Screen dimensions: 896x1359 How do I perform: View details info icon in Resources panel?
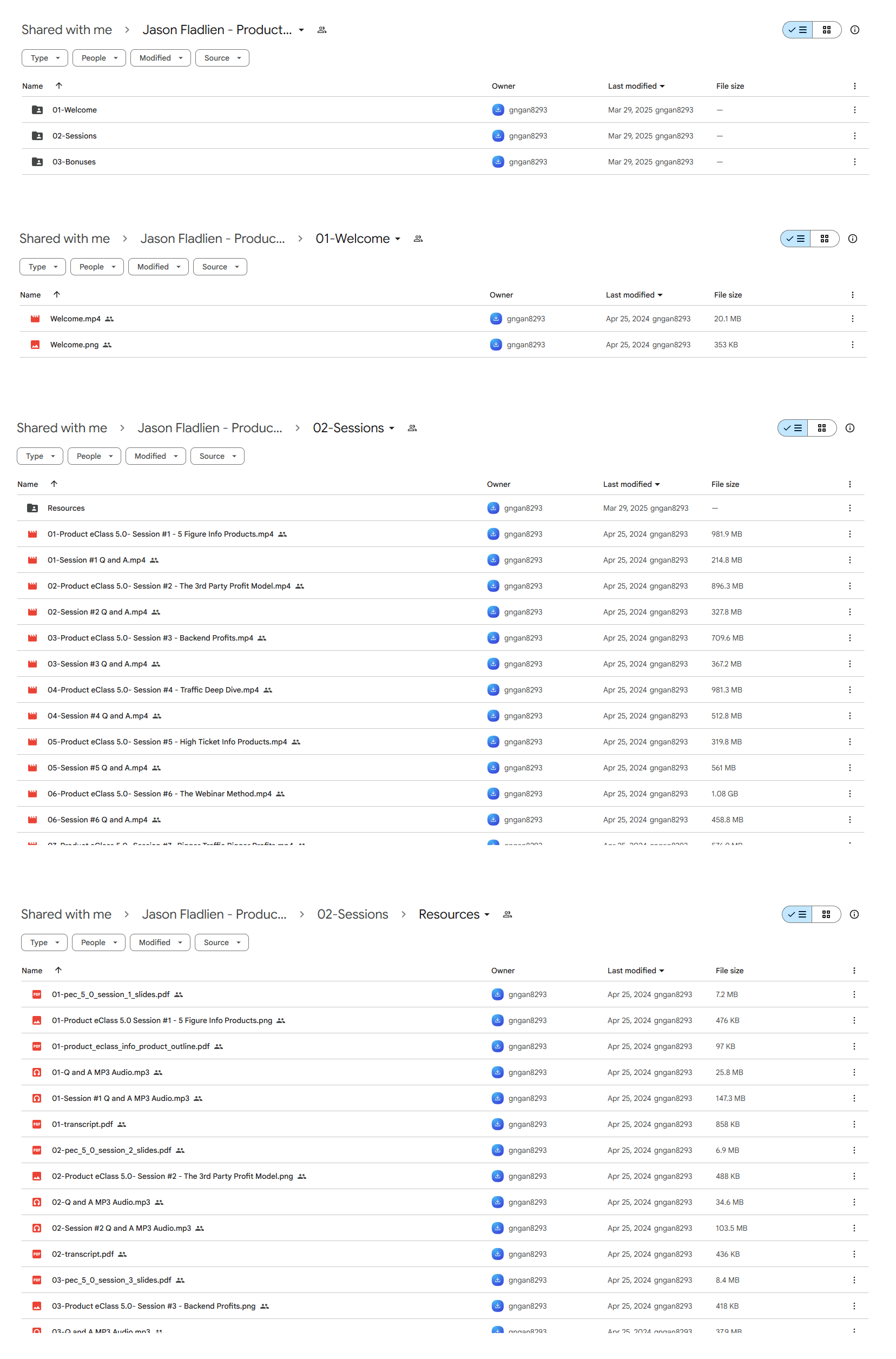tap(854, 914)
